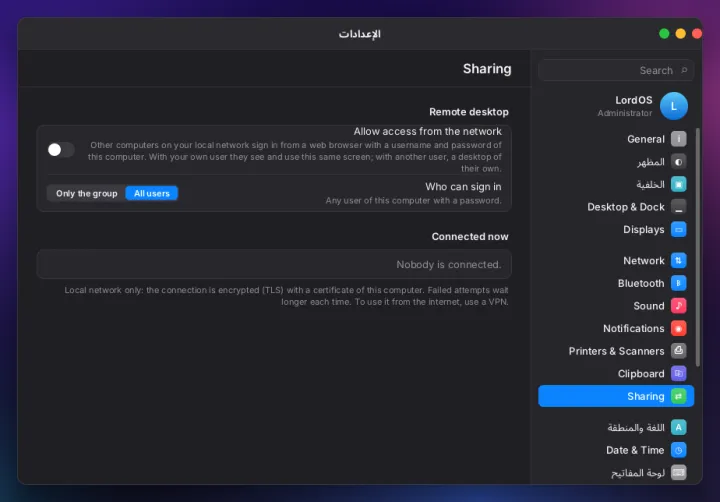Go to the Printers & Scanners label
Image resolution: width=720 pixels, height=502 pixels.
616,351
